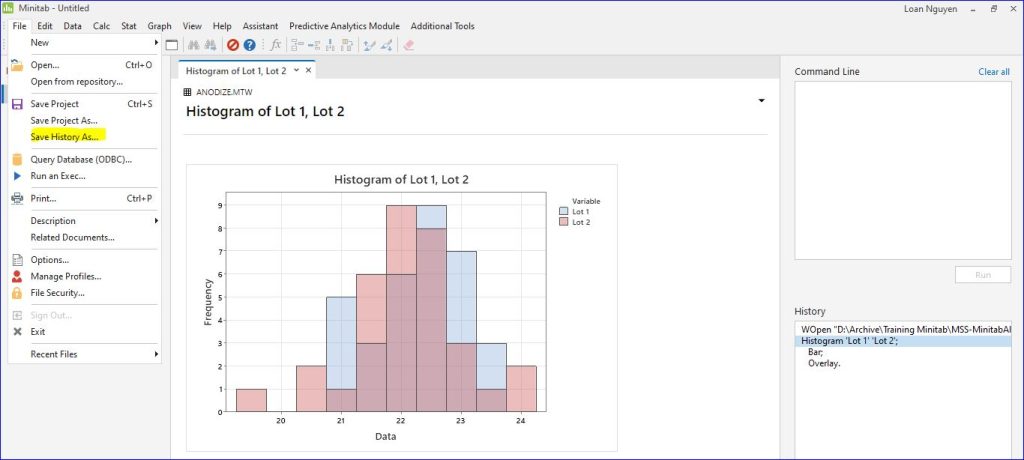Open the Edit menu
Image resolution: width=1024 pixels, height=460 pixels.
pyautogui.click(x=45, y=26)
